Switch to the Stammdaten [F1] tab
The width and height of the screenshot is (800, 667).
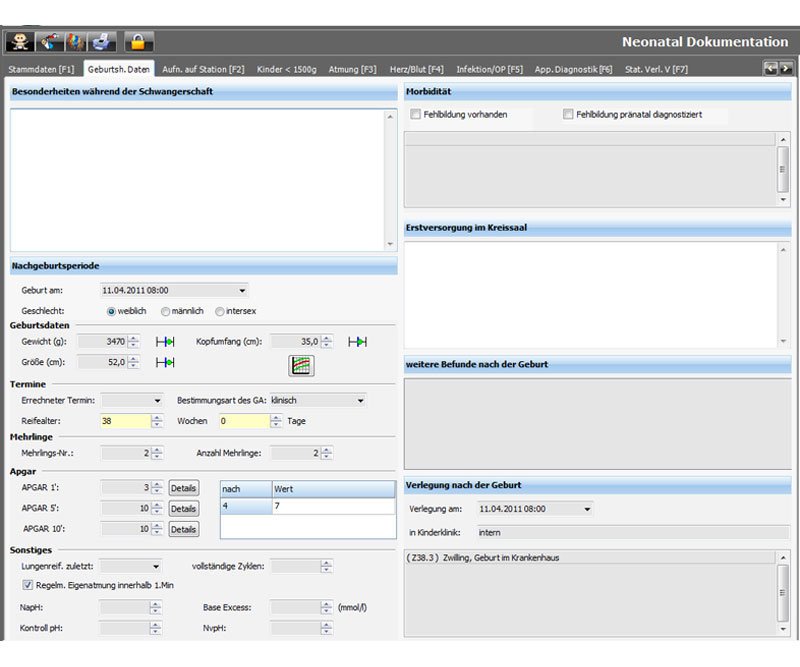41,69
